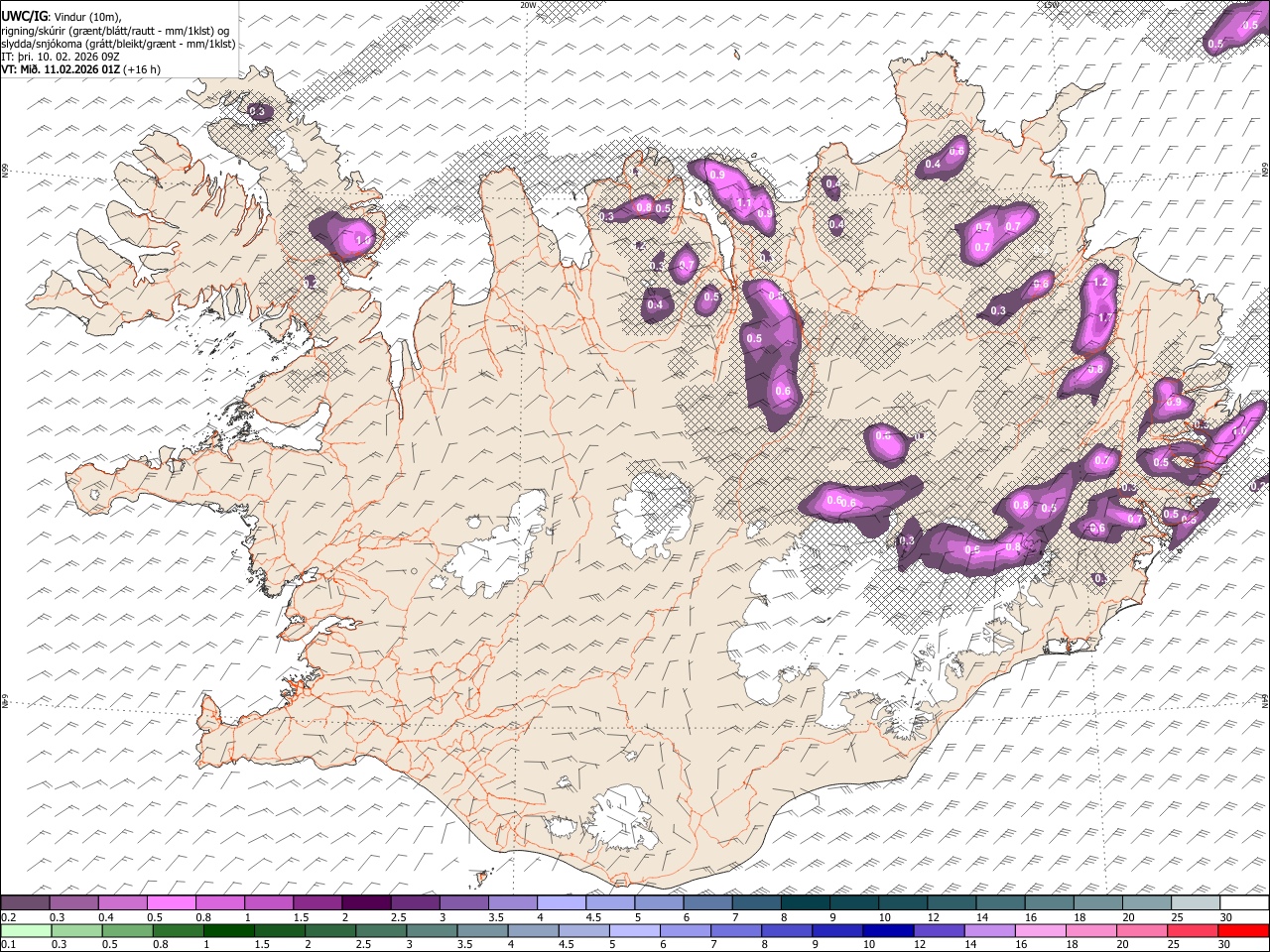
Task: Click the dark green swatch at 1 in rain scale
Action: tap(229, 931)
